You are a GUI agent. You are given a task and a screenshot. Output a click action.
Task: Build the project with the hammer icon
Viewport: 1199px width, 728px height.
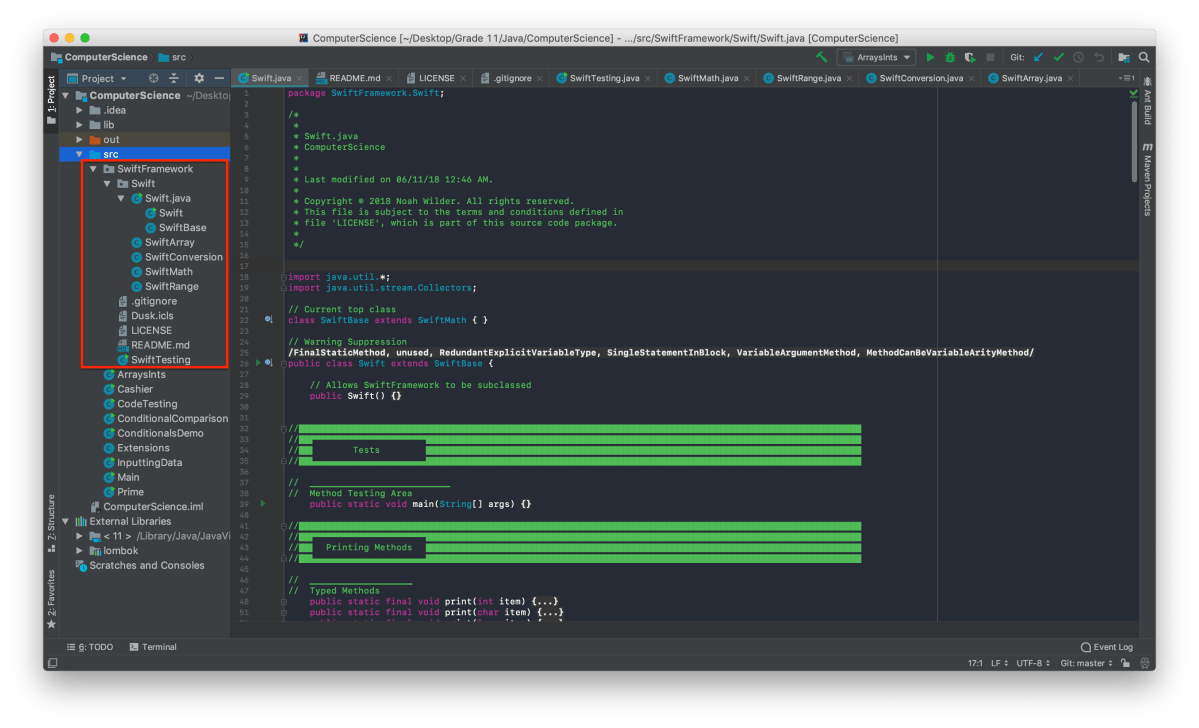[x=821, y=57]
